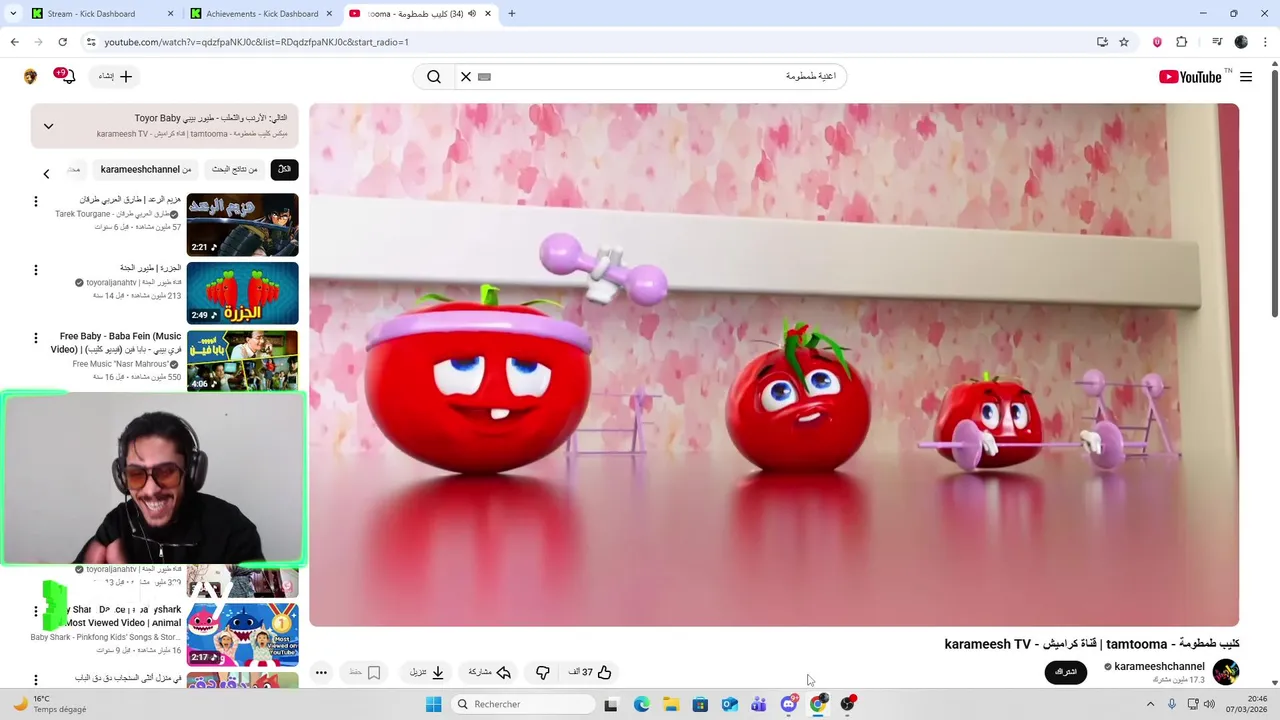Screen dimensions: 1280x720
Task: Switch to 'Achievements - Kick Dashboard' tab
Action: (262, 14)
